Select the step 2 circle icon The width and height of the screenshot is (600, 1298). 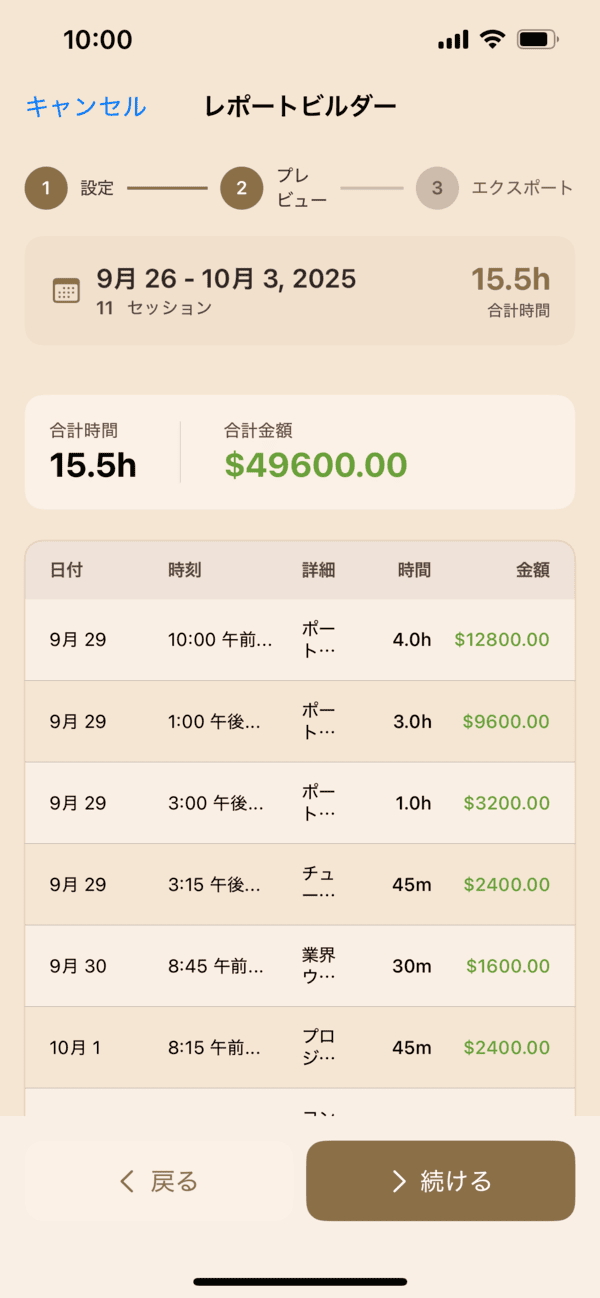[241, 188]
